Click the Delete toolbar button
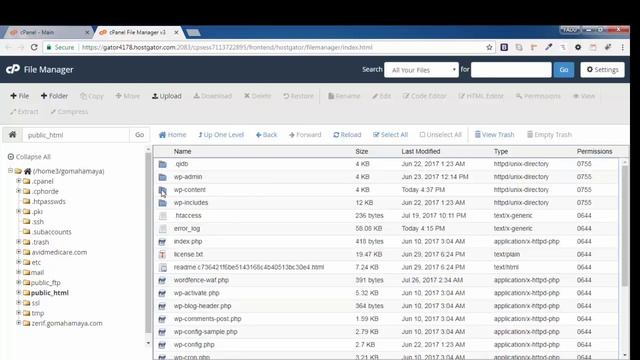640x360 pixels. (x=258, y=96)
